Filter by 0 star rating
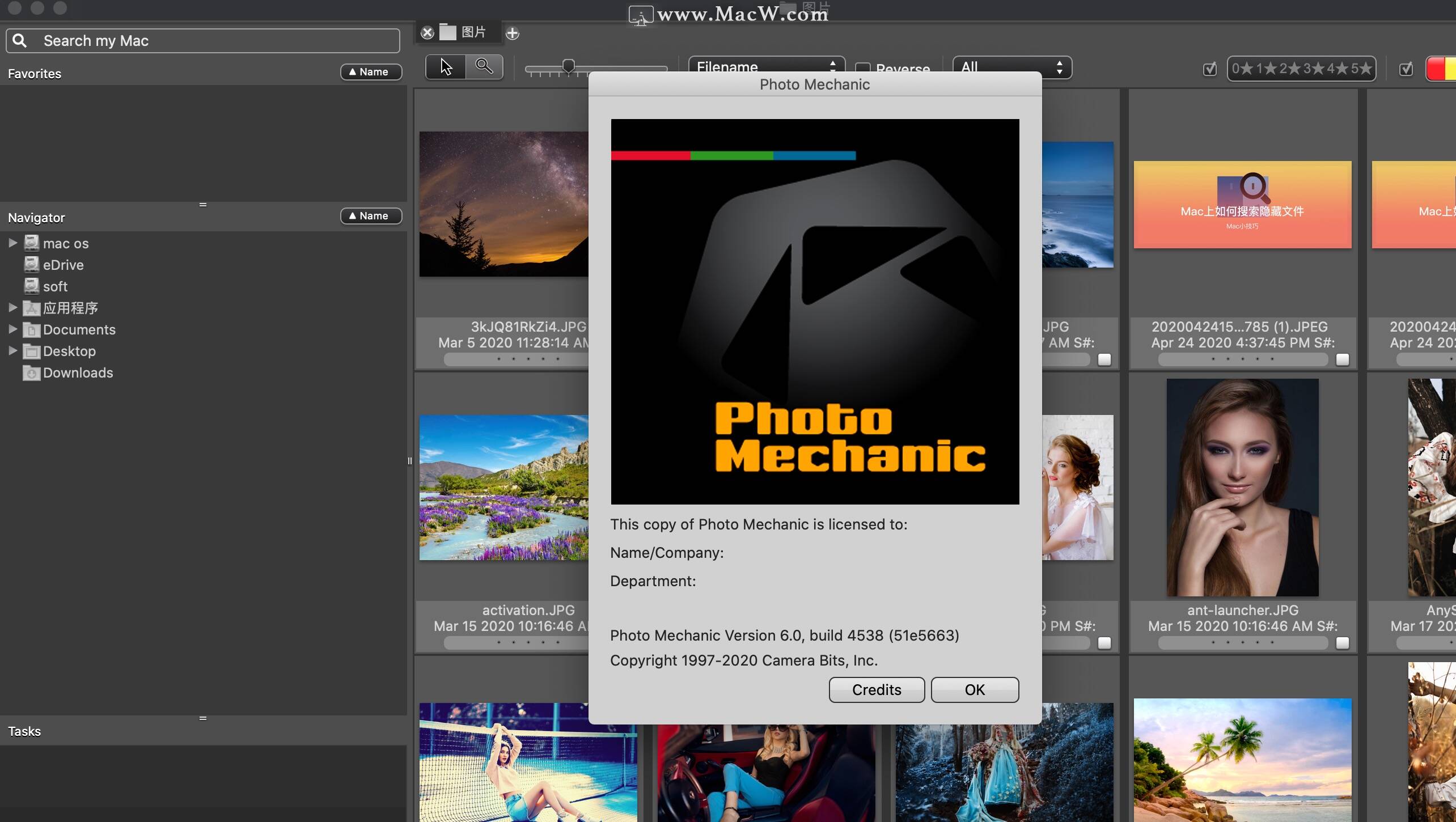The width and height of the screenshot is (1456, 822). click(1242, 69)
